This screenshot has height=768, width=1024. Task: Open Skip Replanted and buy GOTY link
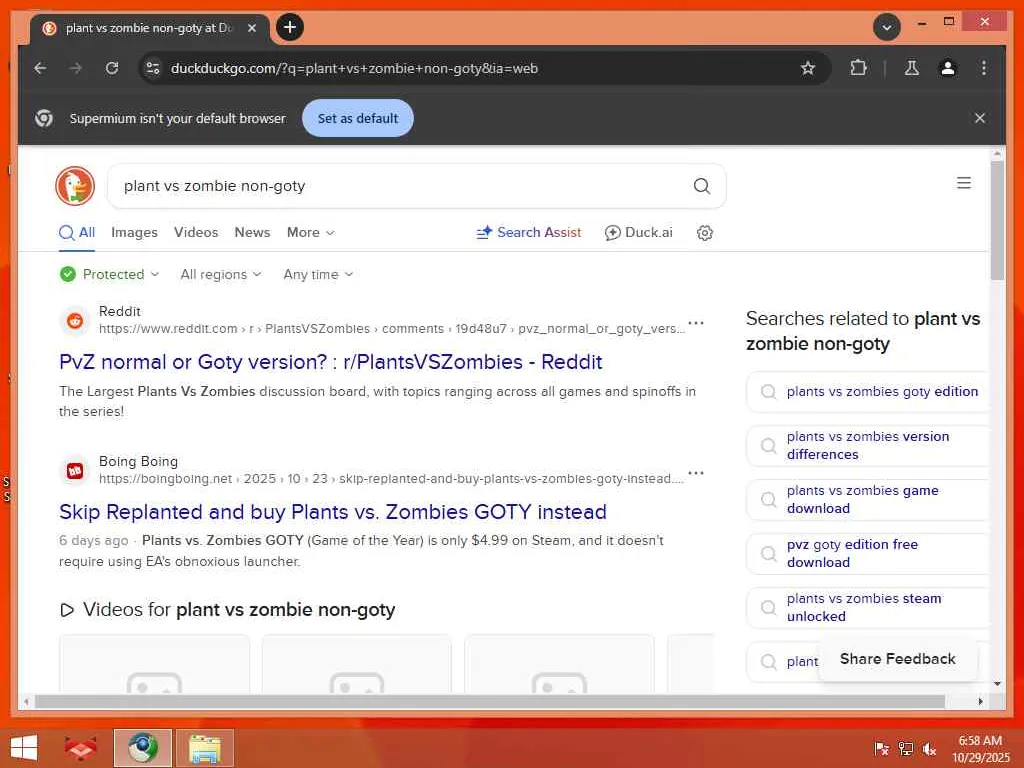(x=333, y=512)
